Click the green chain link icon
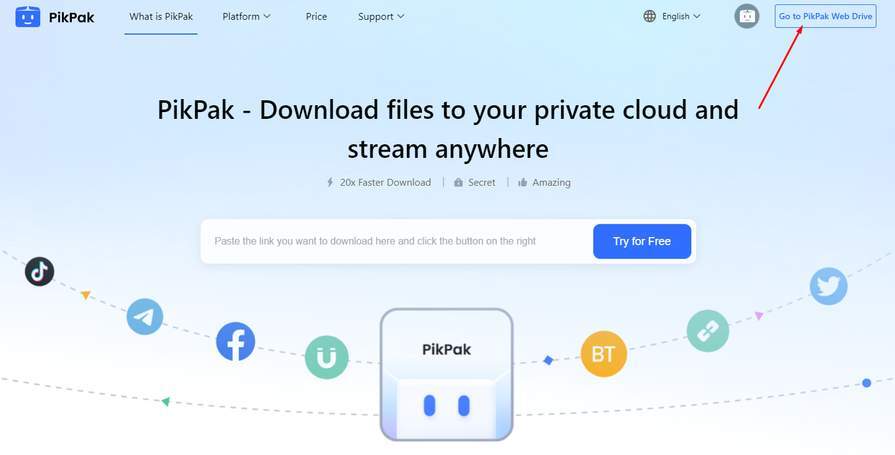 [x=708, y=331]
